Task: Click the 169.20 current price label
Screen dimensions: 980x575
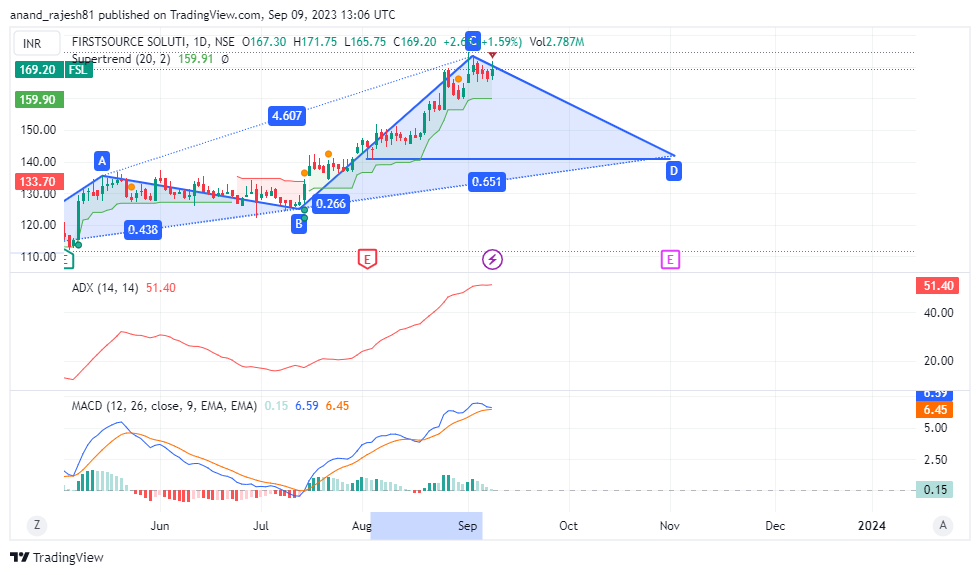Action: coord(38,69)
